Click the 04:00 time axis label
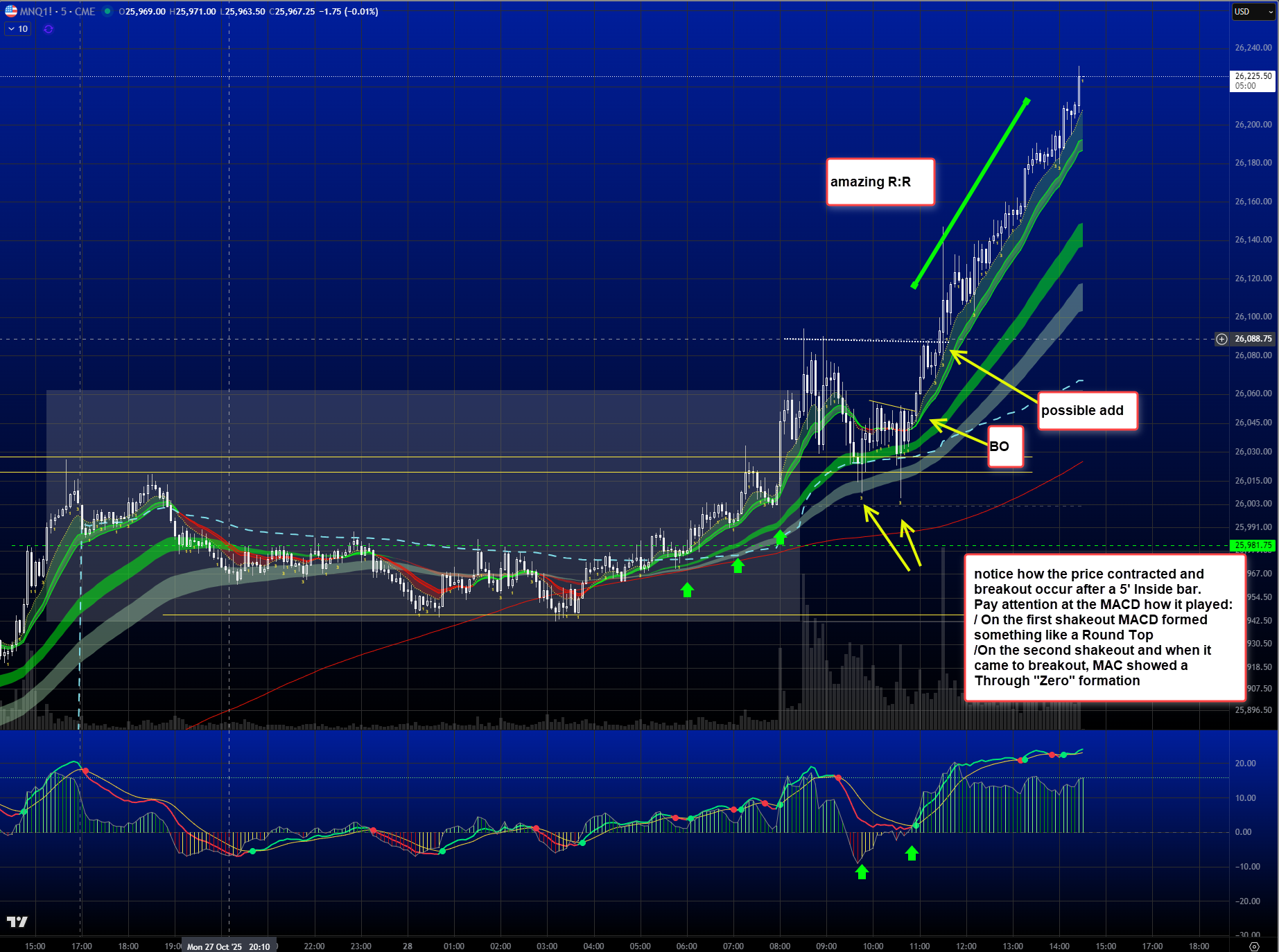The image size is (1279, 952). [x=593, y=946]
